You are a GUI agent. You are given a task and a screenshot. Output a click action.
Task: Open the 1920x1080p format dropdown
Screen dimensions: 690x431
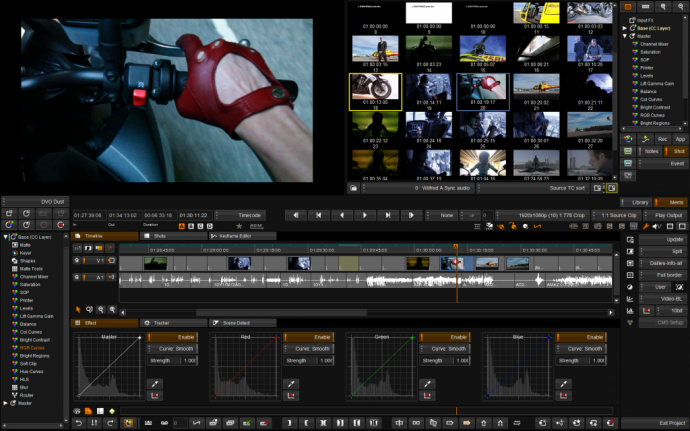543,215
